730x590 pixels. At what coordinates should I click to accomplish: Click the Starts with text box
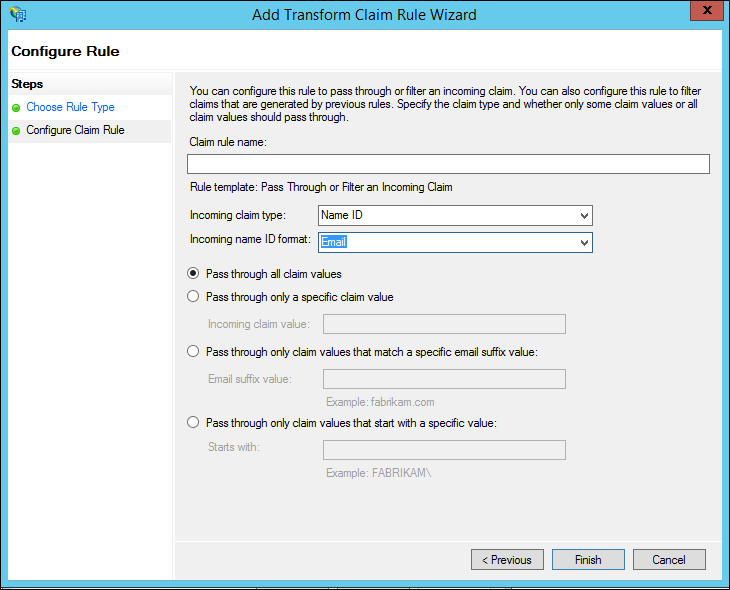click(444, 450)
